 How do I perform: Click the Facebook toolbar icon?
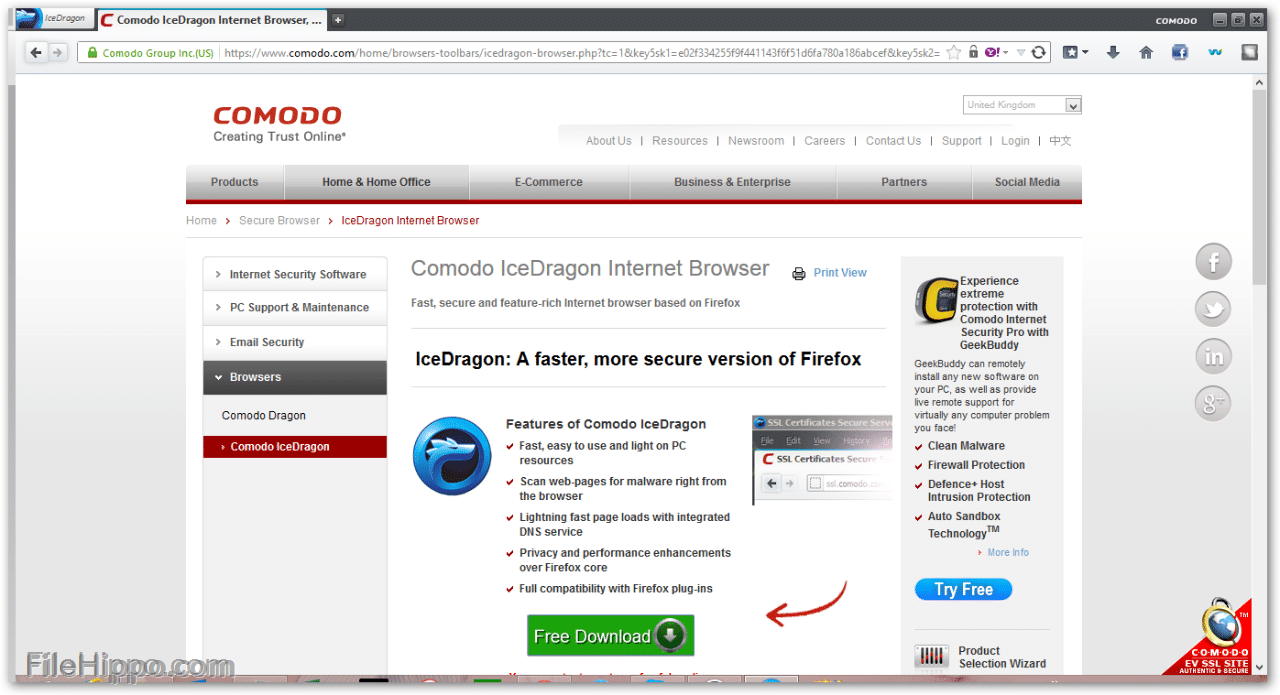coord(1180,53)
